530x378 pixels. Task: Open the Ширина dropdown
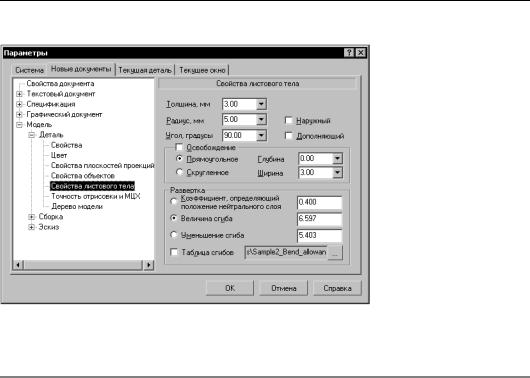[337, 173]
